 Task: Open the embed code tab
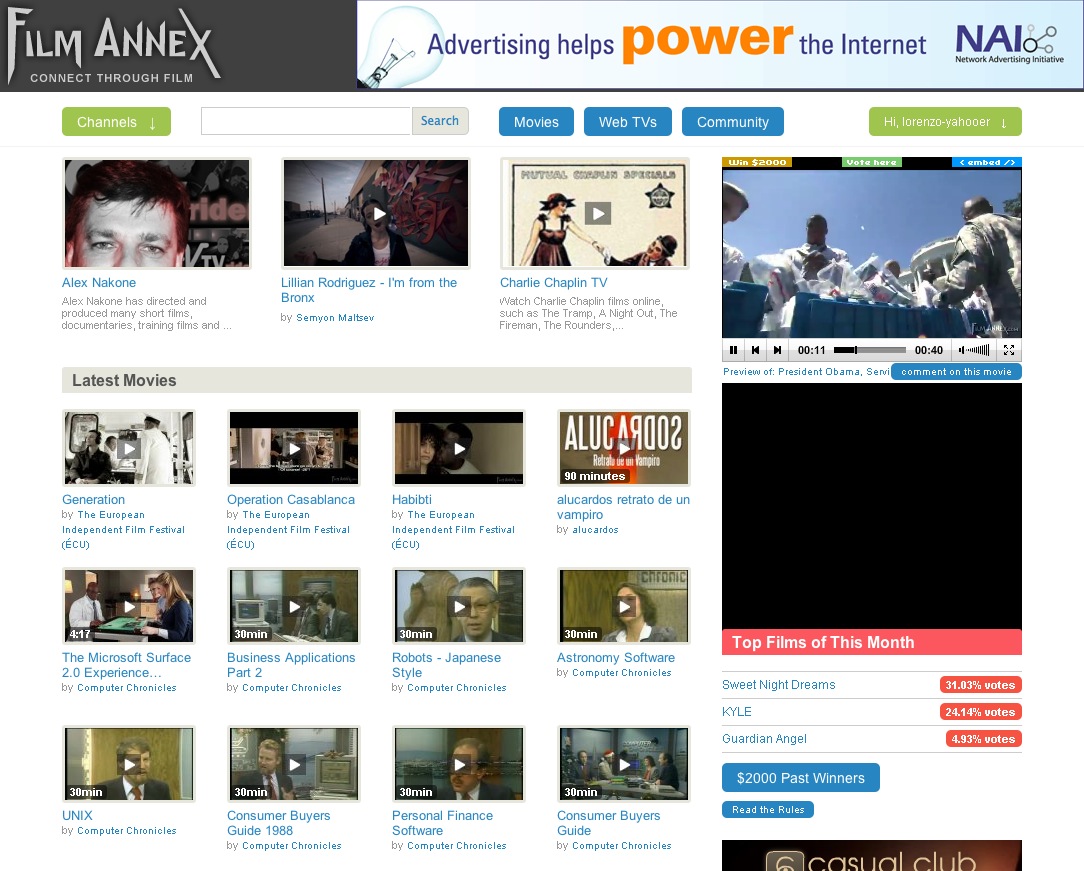click(x=987, y=162)
